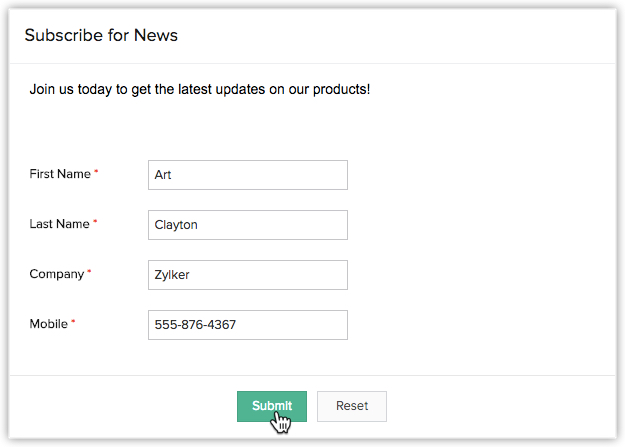Screen dimensions: 625x447
Task: Click the red asterisk beside First Name
Action: tap(96, 171)
